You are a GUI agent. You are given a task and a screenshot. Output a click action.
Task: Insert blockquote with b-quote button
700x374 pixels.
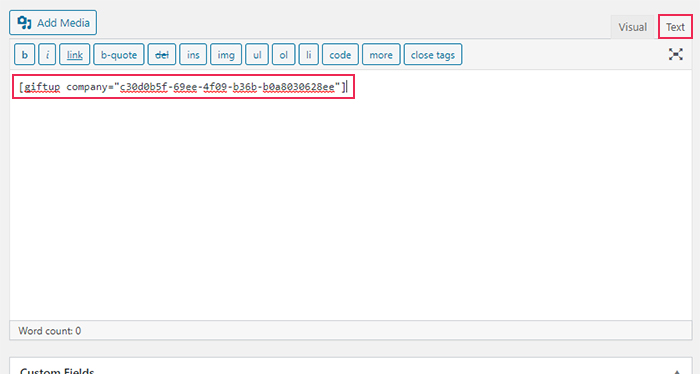(119, 54)
